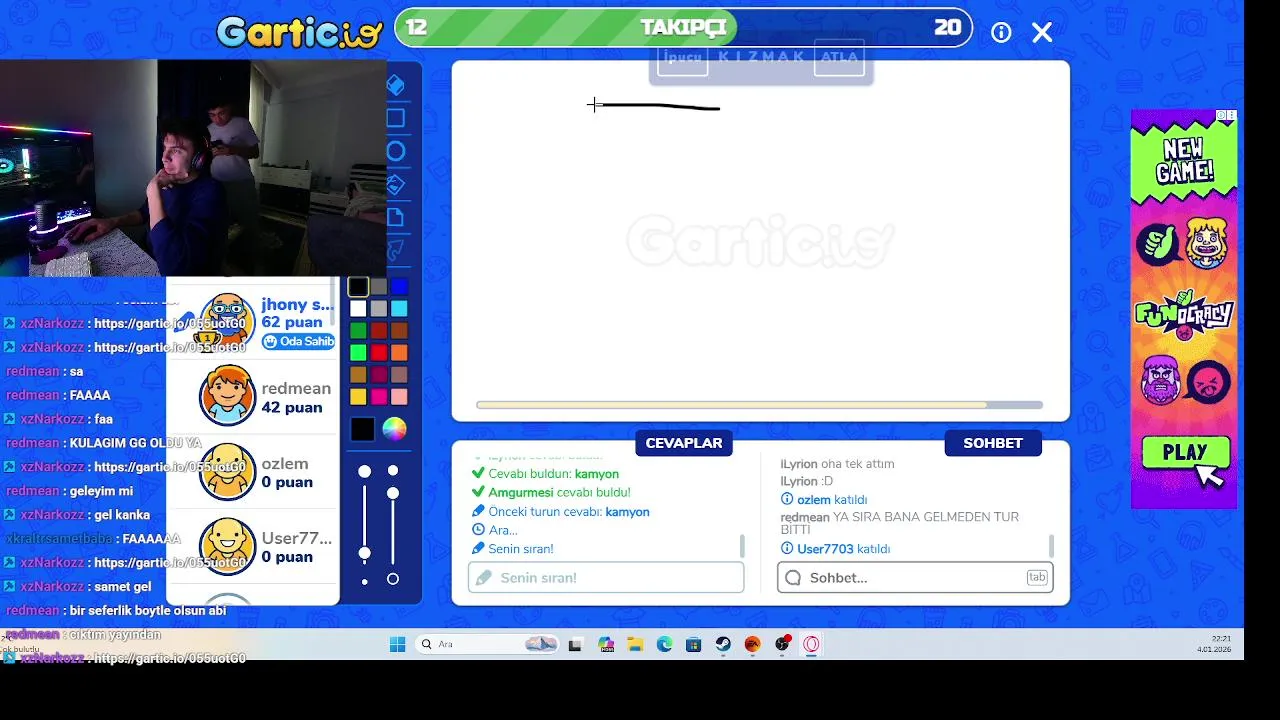Viewport: 1280px width, 720px height.
Task: Open Task View on the taskbar
Action: click(x=575, y=644)
